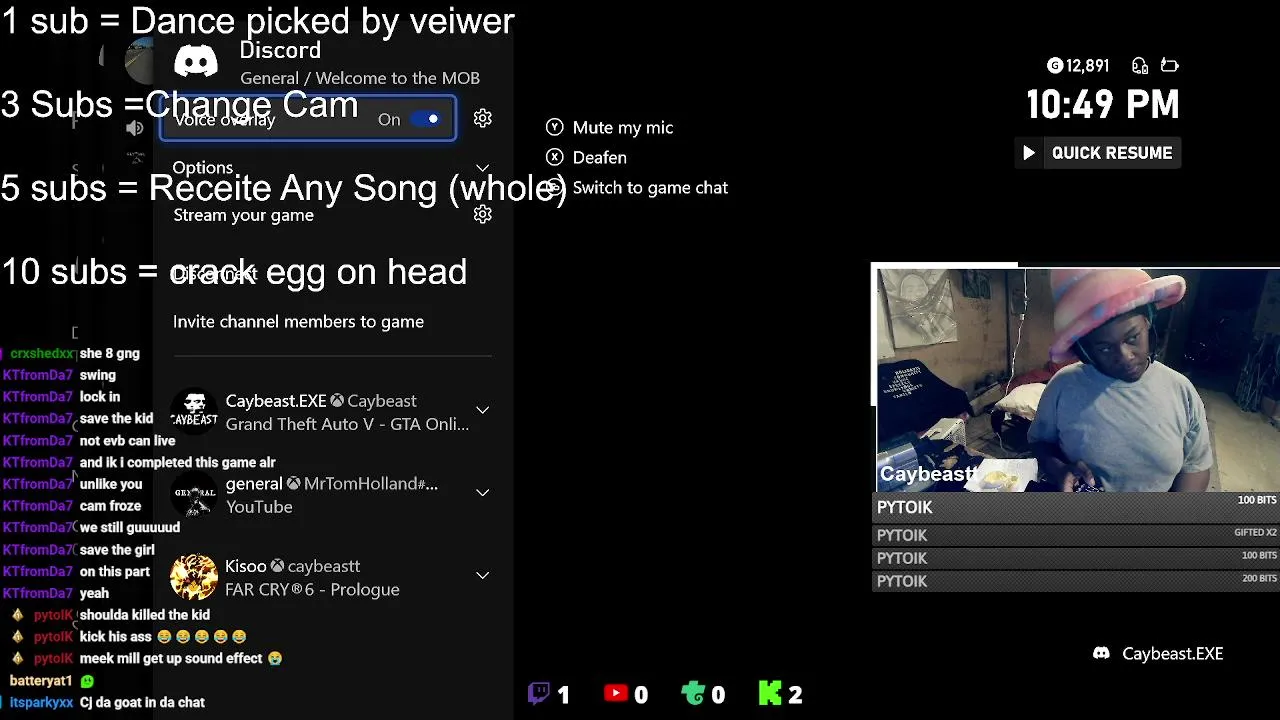Viewport: 1280px width, 720px height.
Task: Click the Gamerscore G icon
Action: coord(1054,66)
